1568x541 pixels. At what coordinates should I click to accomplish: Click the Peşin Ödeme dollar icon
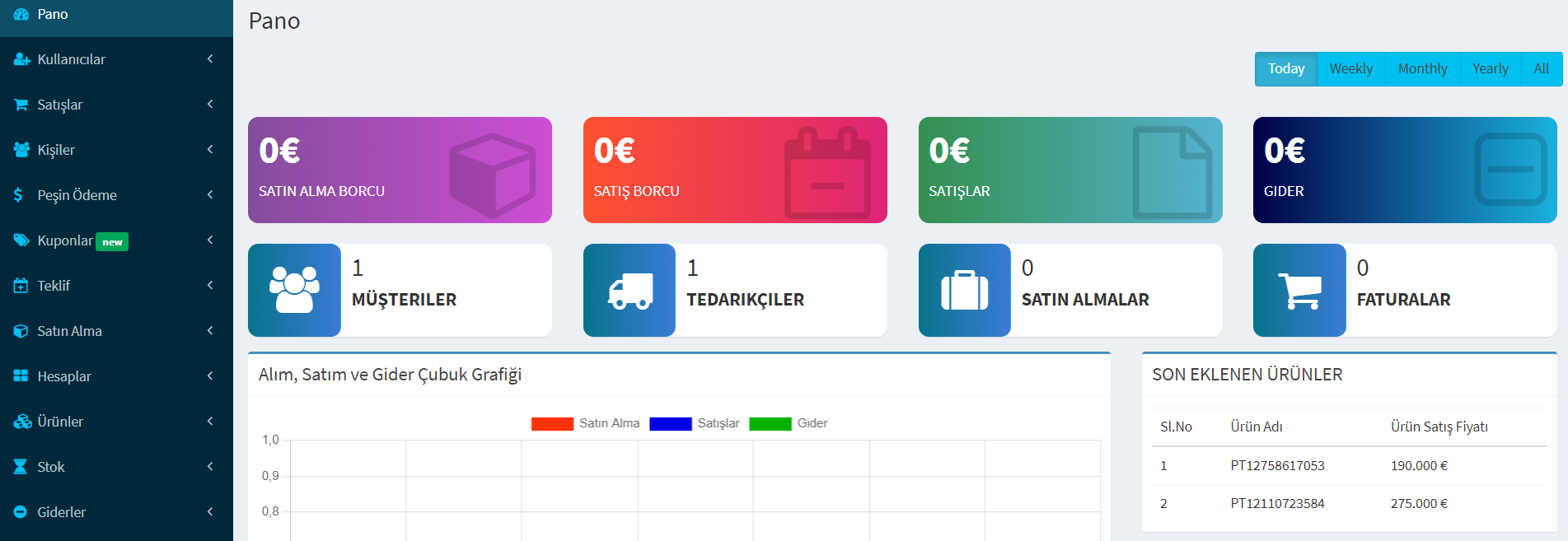[18, 195]
